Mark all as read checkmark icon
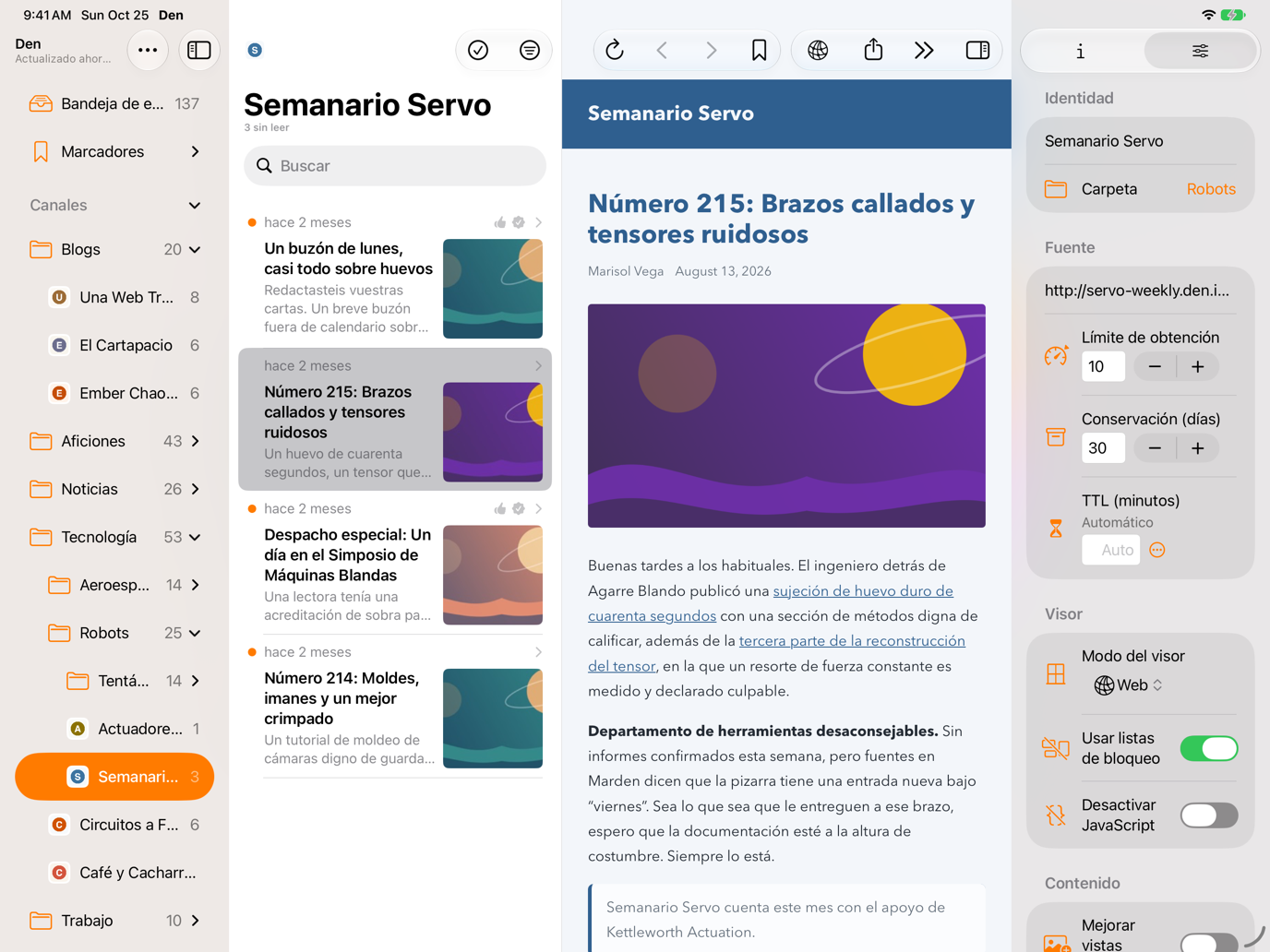 [478, 51]
